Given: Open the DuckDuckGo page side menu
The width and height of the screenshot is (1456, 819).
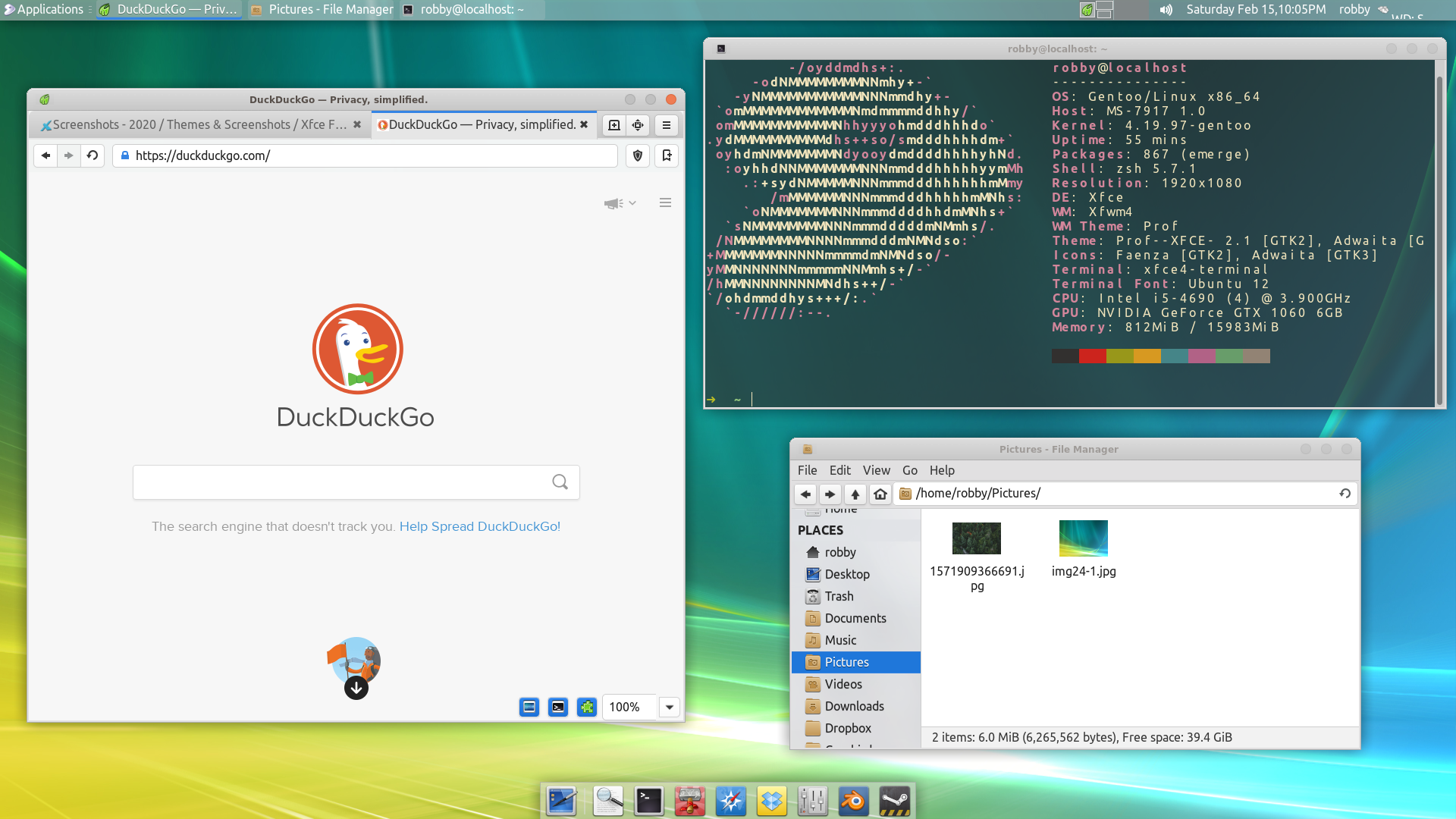Looking at the screenshot, I should tap(665, 202).
